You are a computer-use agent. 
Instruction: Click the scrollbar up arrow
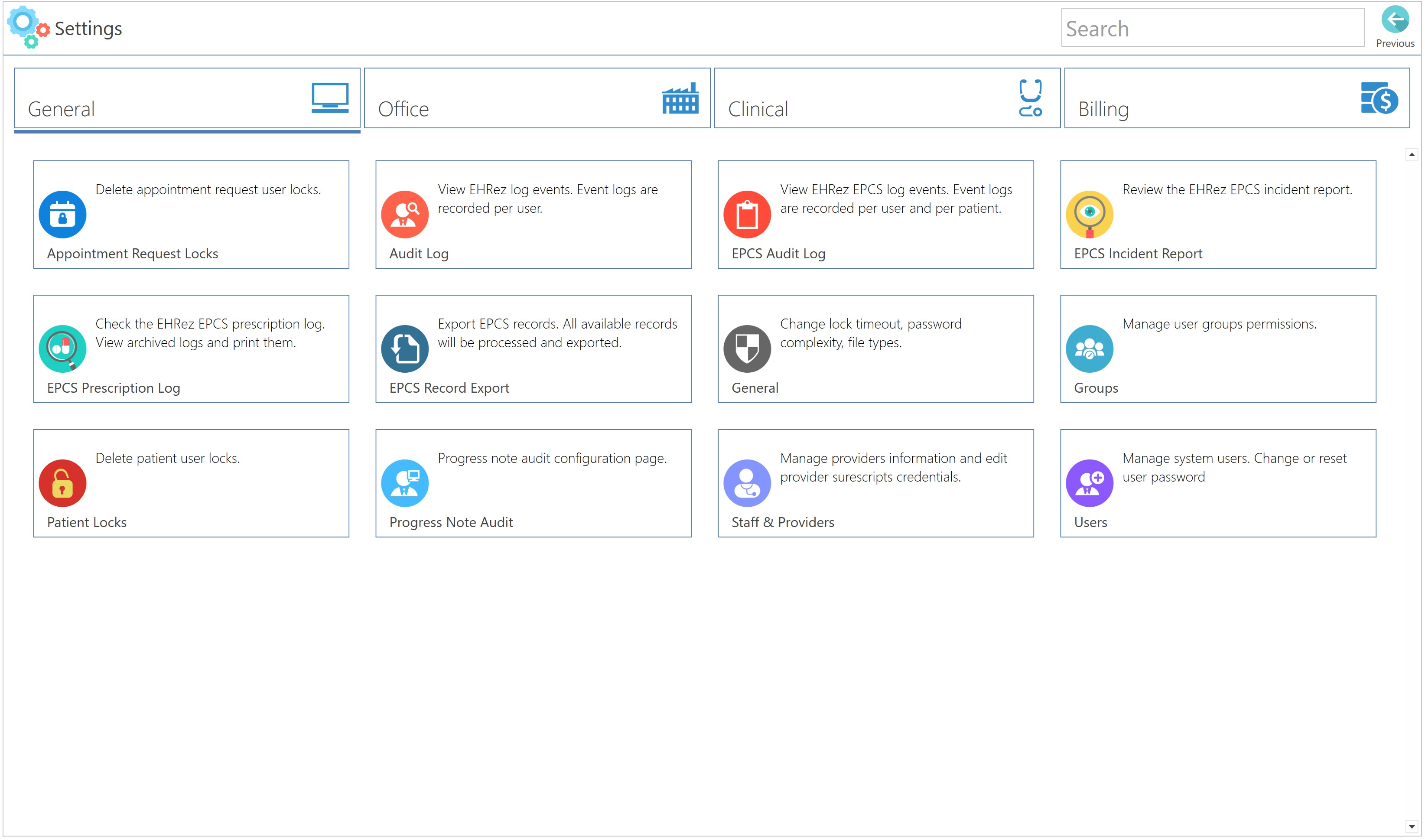(x=1412, y=155)
